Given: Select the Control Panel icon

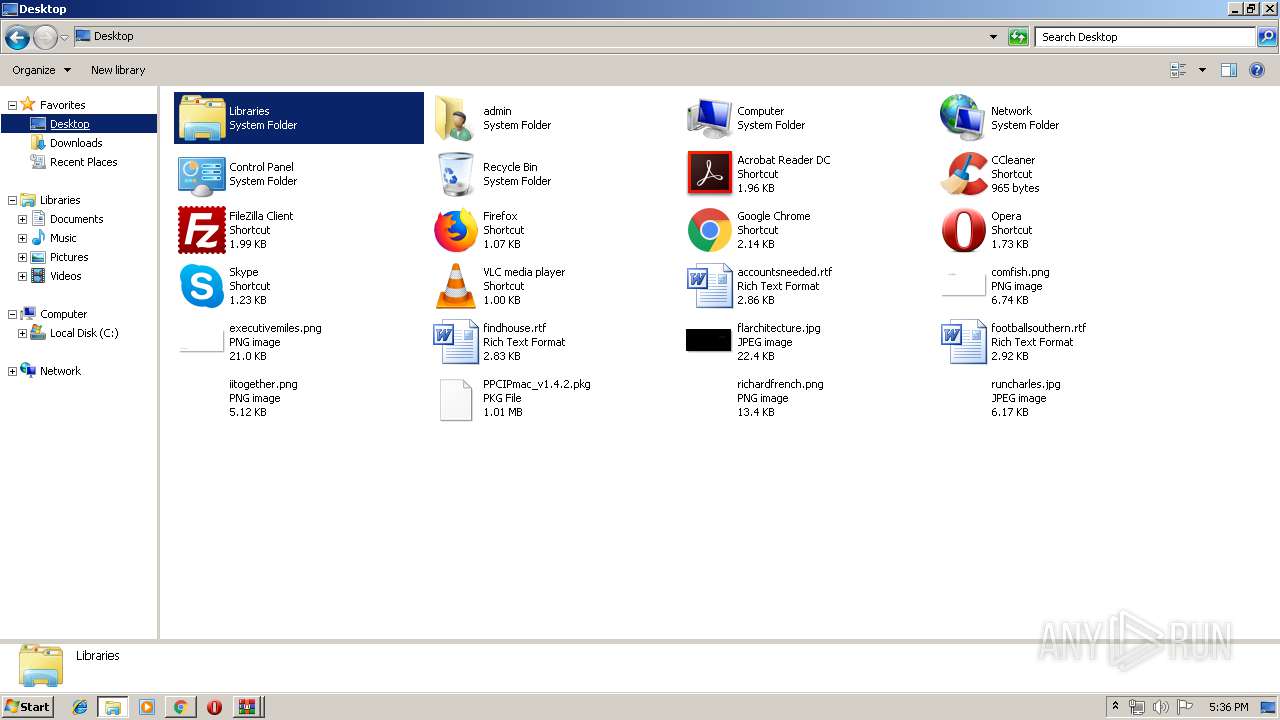Looking at the screenshot, I should (201, 174).
